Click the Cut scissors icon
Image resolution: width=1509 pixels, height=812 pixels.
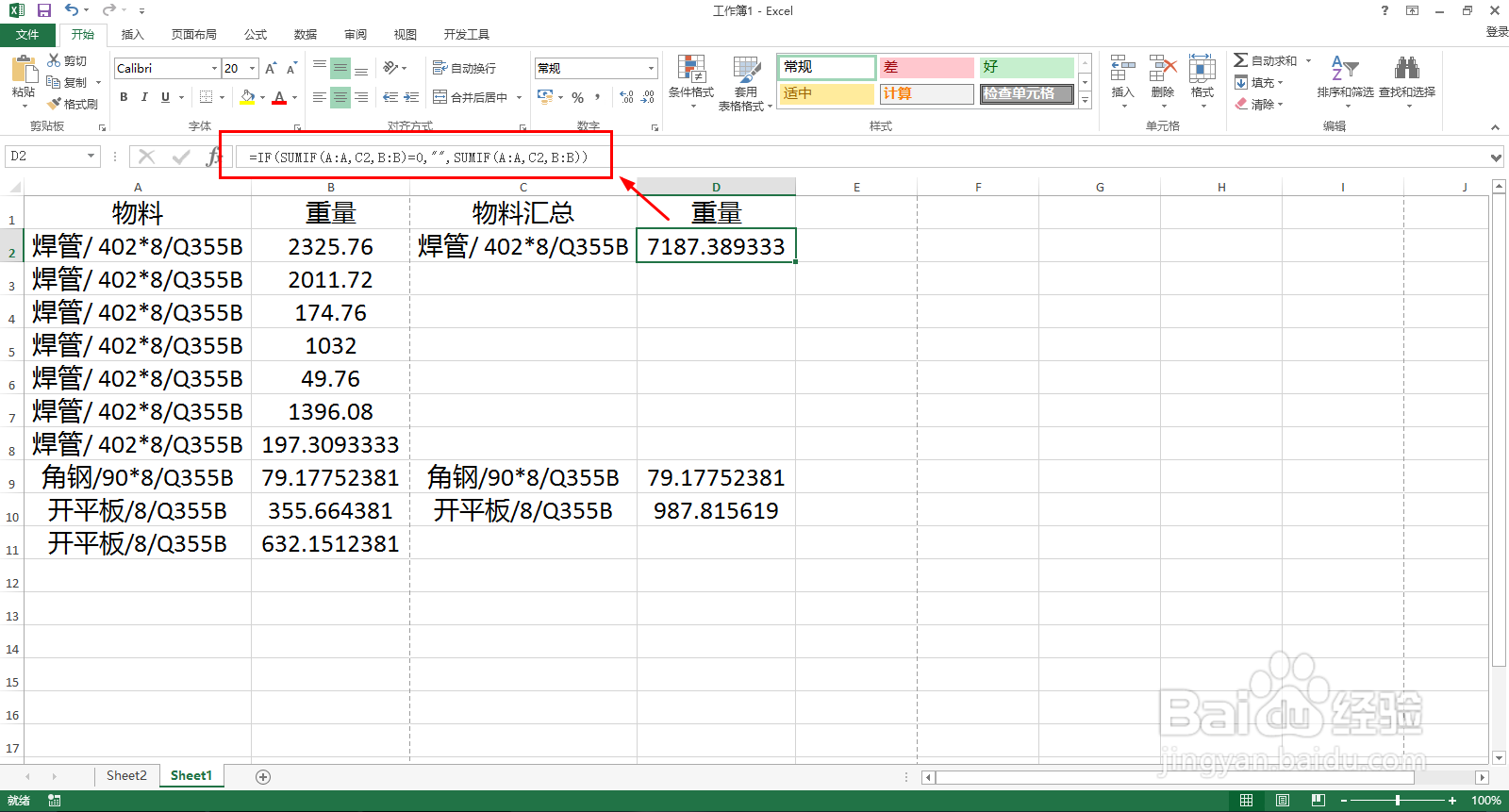54,60
